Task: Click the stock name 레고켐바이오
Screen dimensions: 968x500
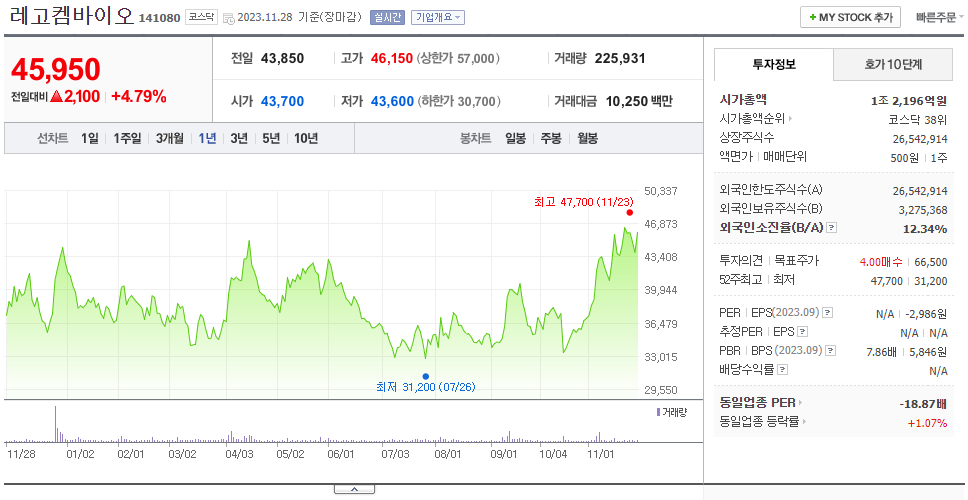Action: (72, 15)
